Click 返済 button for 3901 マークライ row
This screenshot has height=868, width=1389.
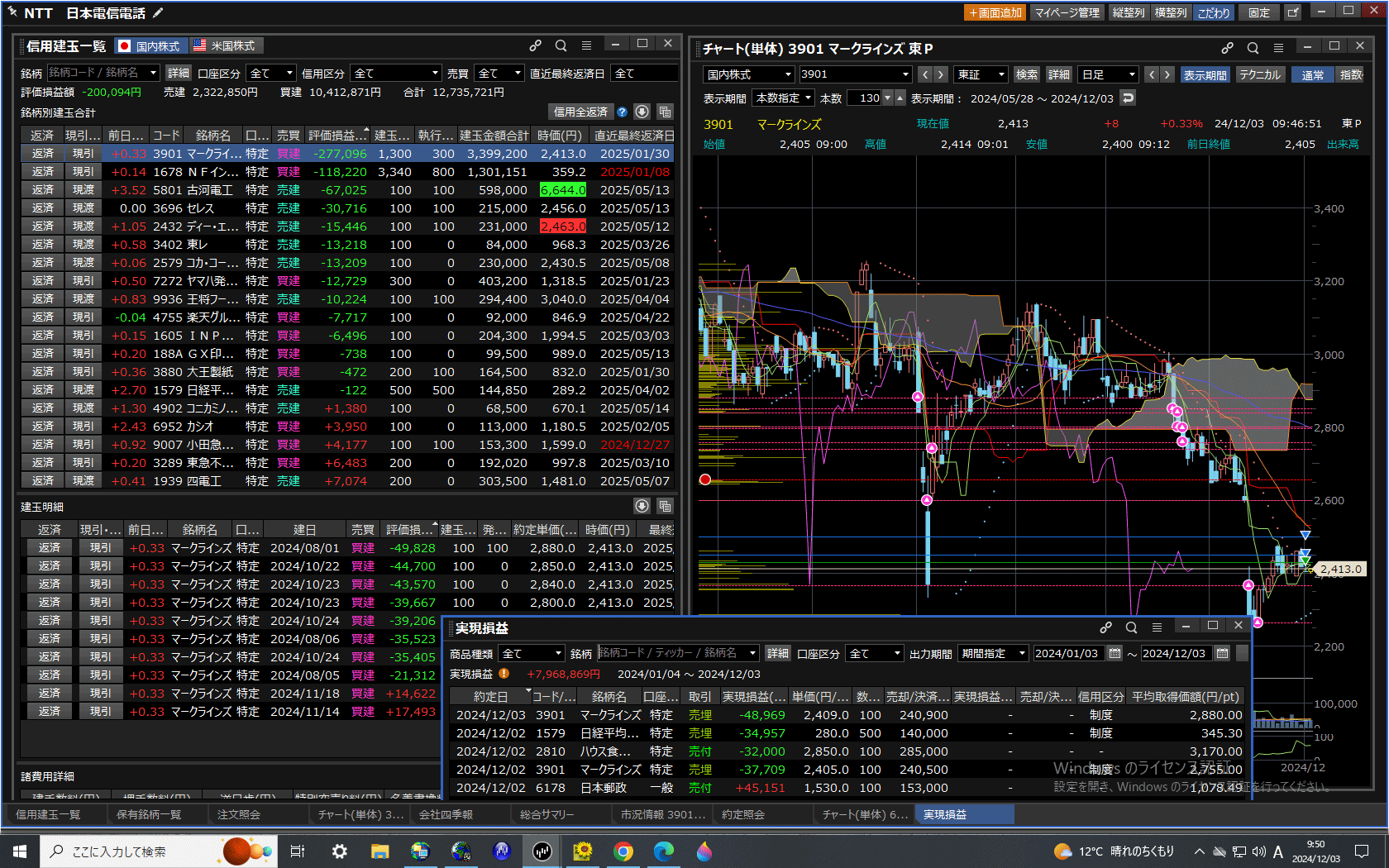coord(42,153)
